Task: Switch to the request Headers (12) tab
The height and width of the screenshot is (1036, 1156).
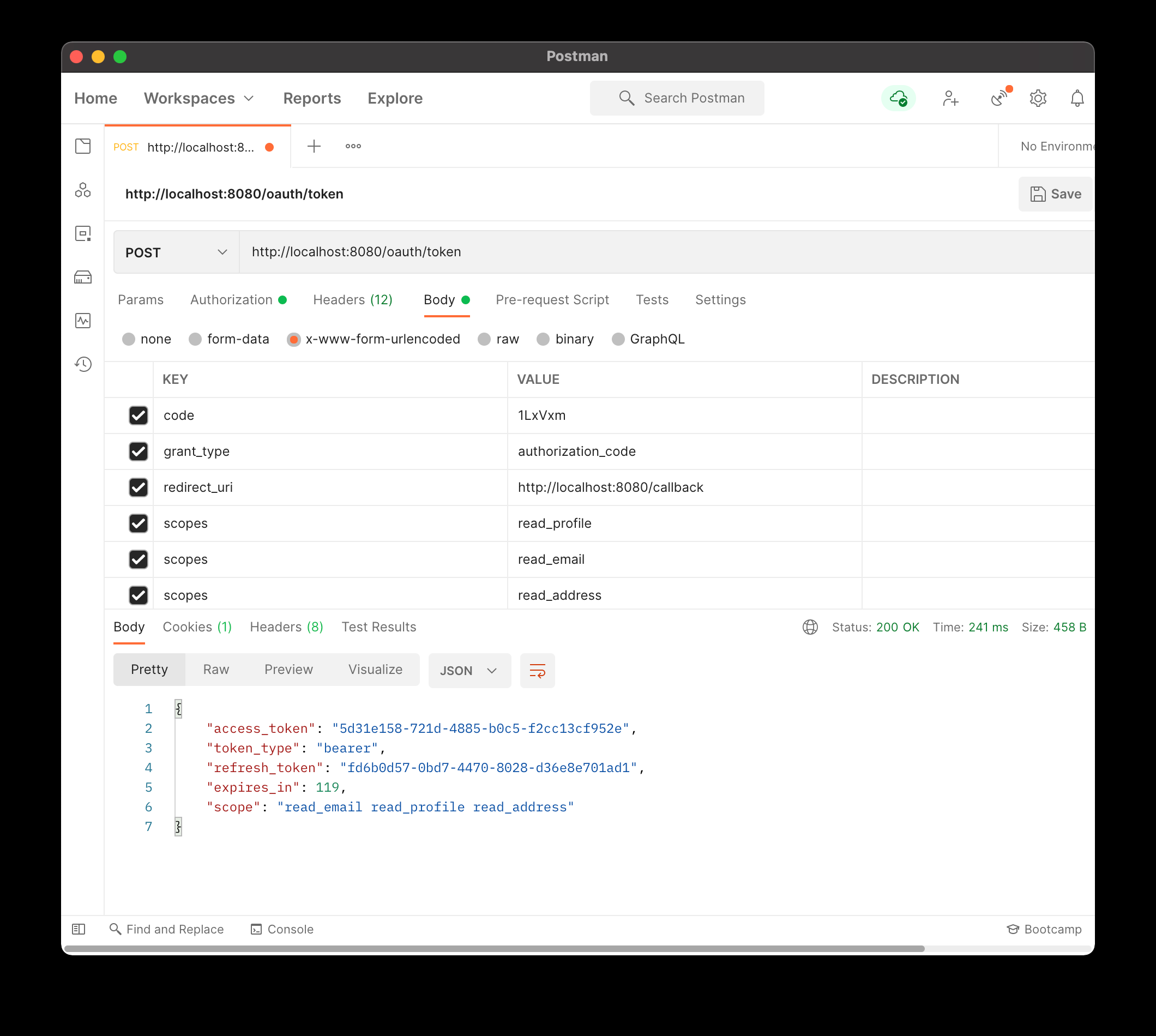Action: pyautogui.click(x=353, y=300)
